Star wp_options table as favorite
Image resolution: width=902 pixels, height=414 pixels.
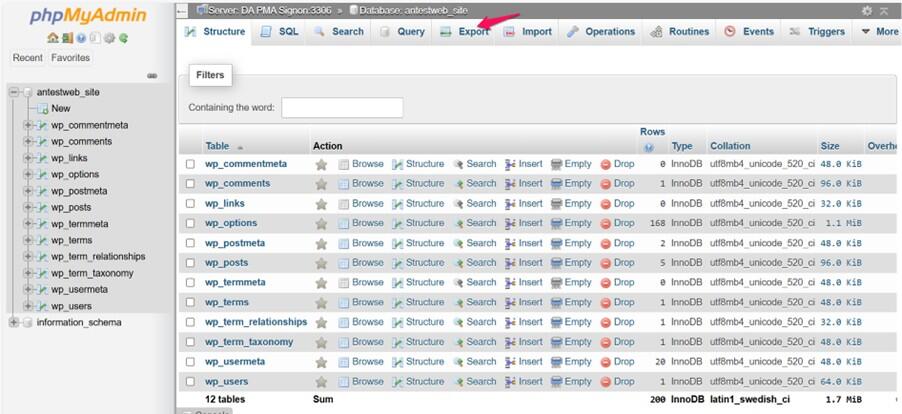click(321, 224)
